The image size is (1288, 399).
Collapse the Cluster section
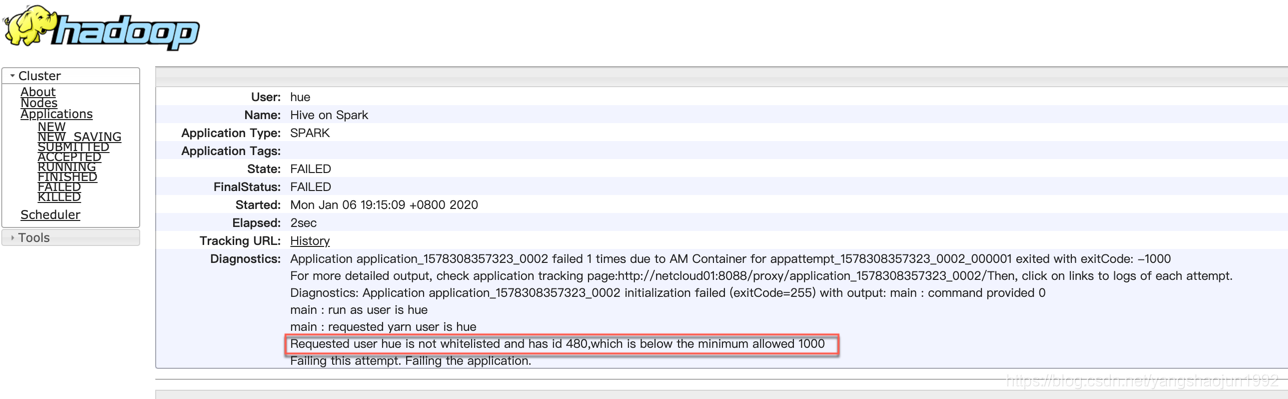(71, 76)
